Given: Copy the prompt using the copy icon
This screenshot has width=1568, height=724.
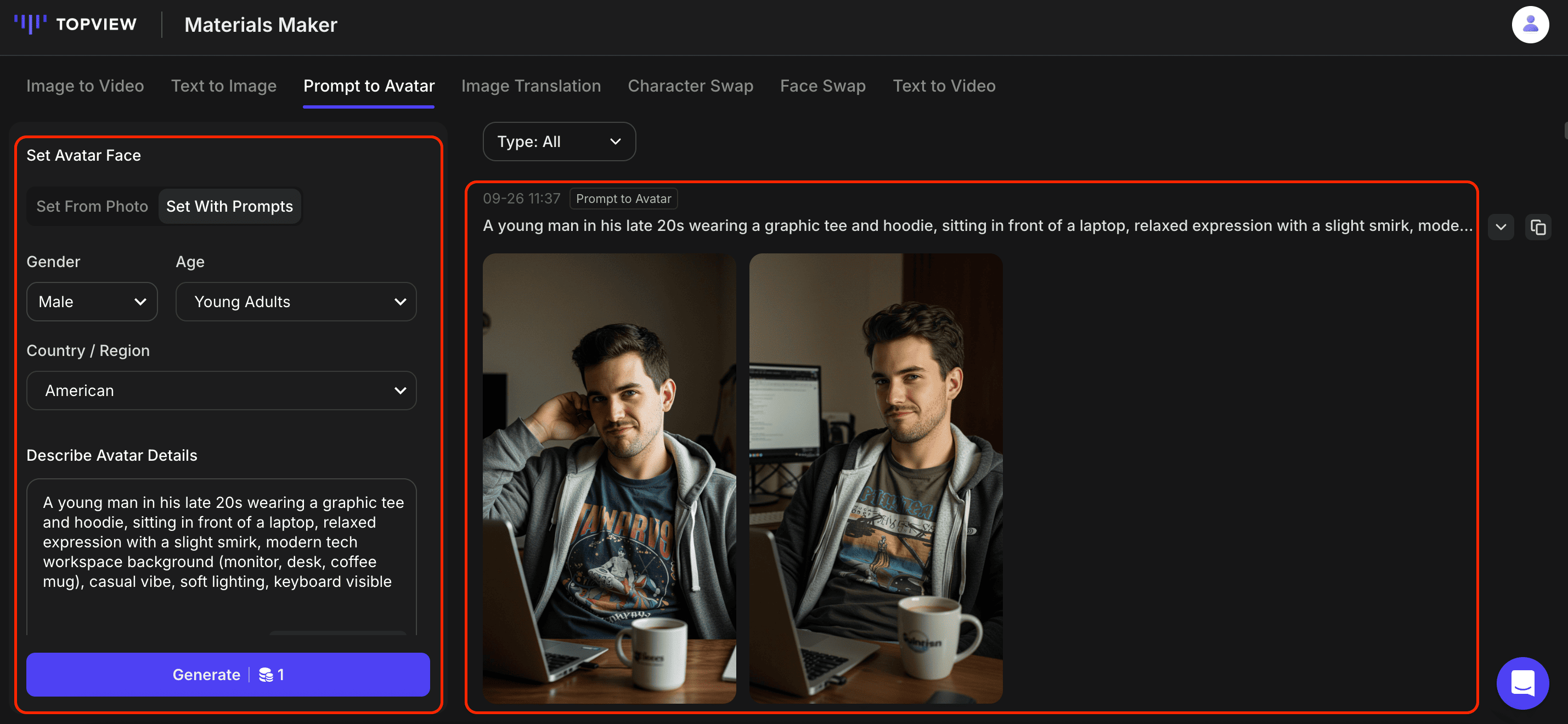Looking at the screenshot, I should click(x=1539, y=227).
